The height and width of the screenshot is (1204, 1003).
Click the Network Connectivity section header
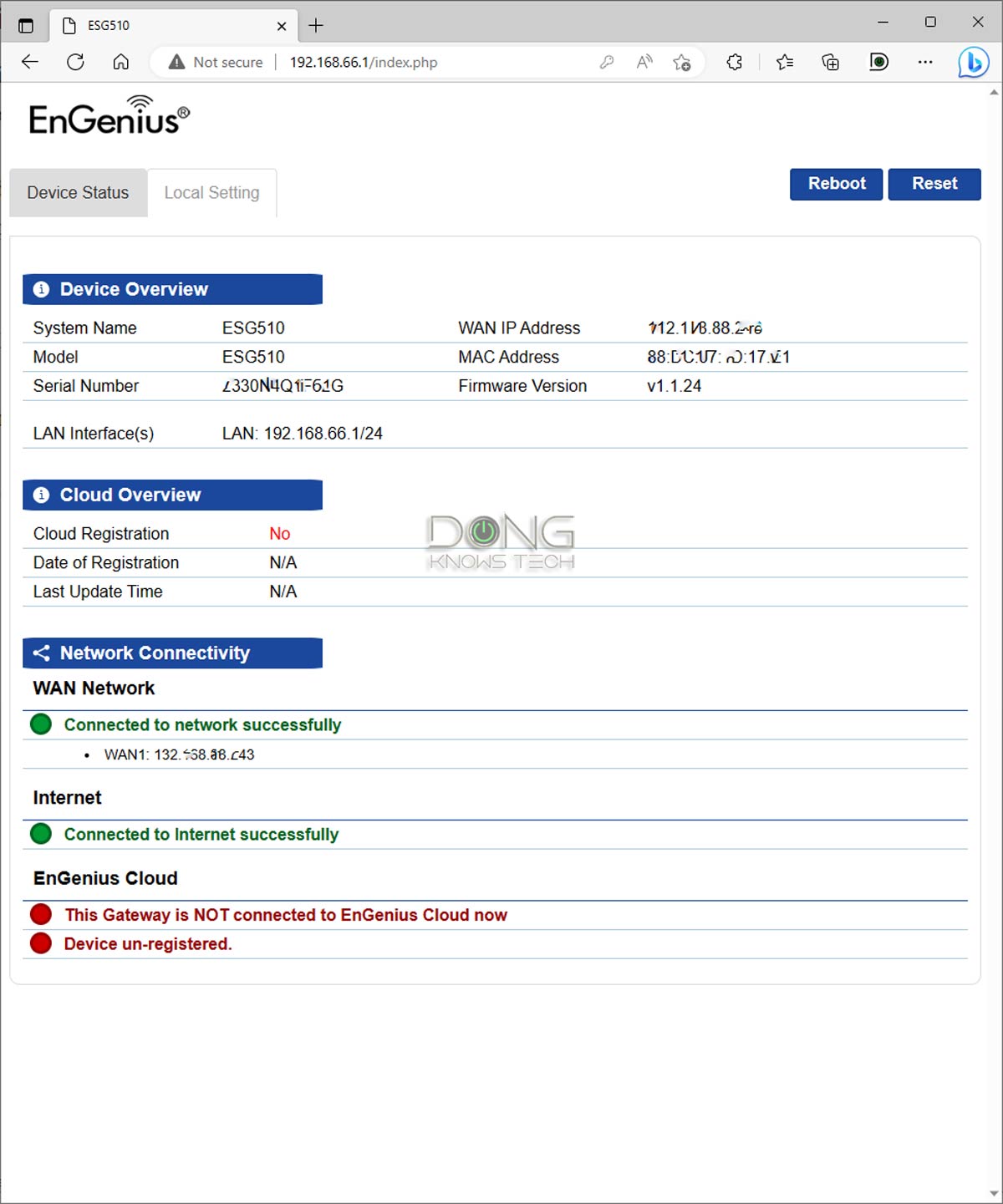(172, 653)
